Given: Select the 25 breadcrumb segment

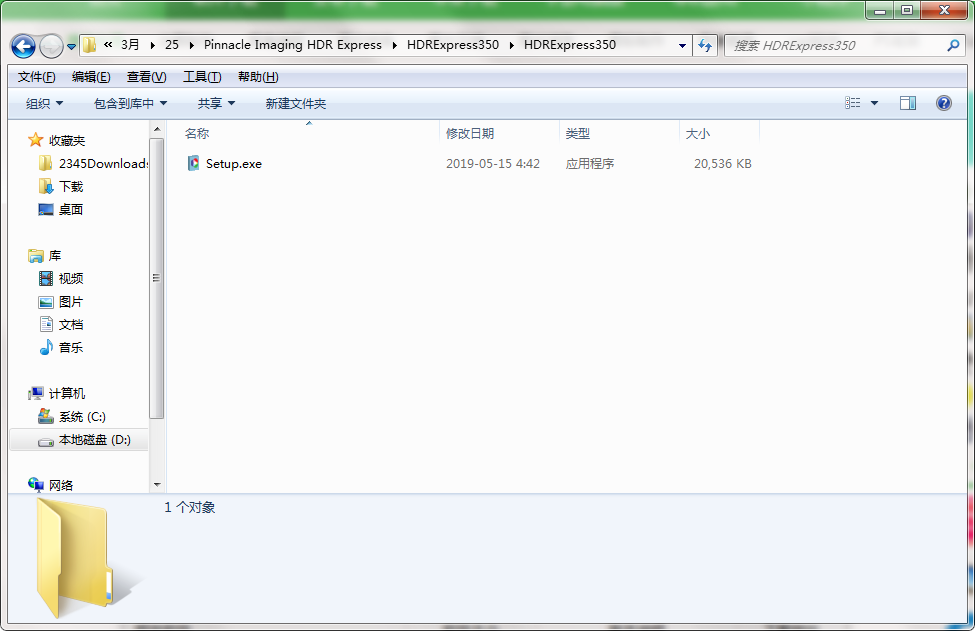Looking at the screenshot, I should coord(172,45).
